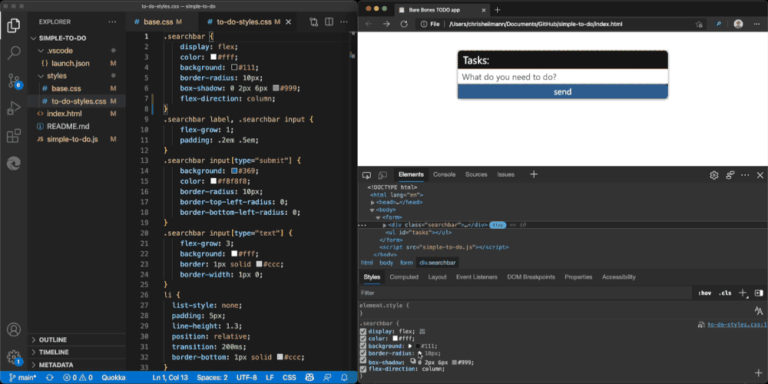Expand the head node in DOM tree
The image size is (768, 384).
(373, 202)
